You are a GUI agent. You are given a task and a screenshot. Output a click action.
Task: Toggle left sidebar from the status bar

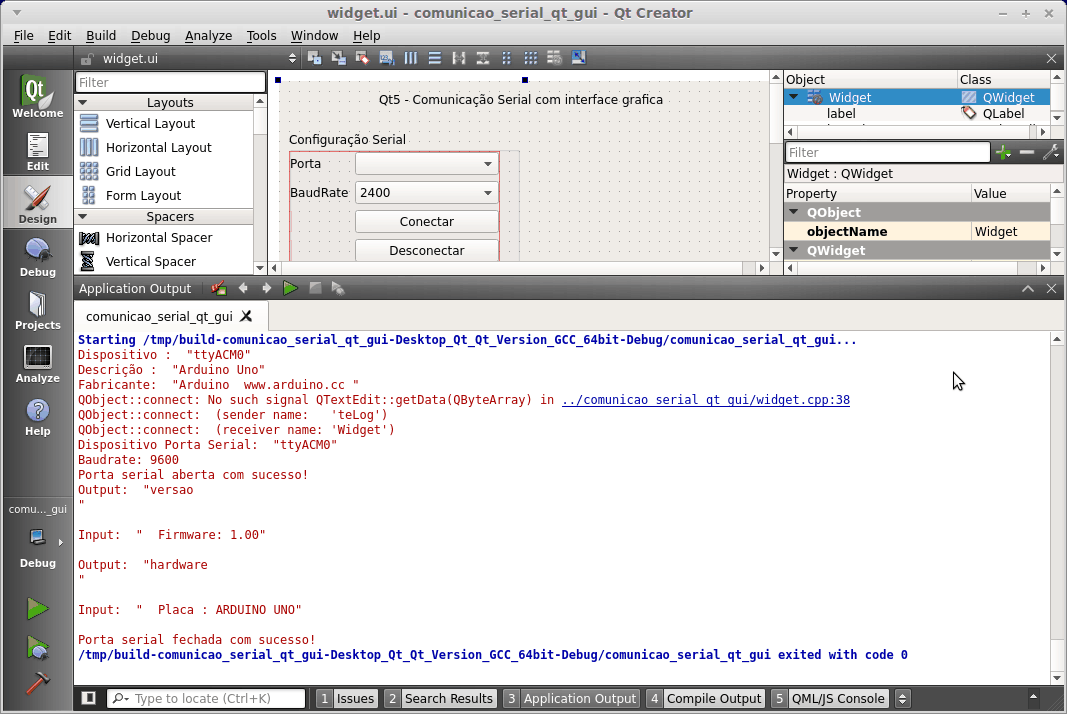click(x=88, y=698)
